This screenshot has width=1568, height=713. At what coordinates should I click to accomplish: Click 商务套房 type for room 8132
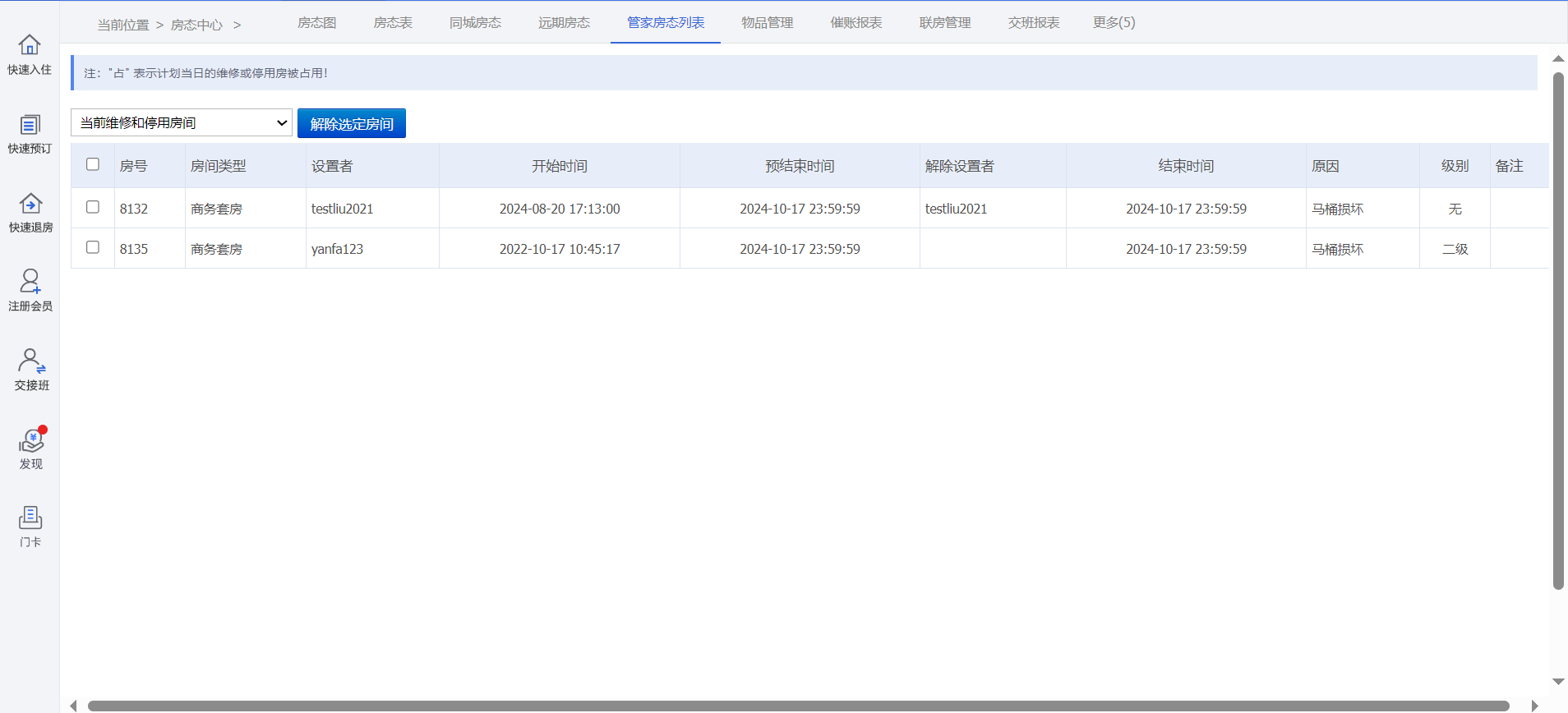(x=216, y=209)
